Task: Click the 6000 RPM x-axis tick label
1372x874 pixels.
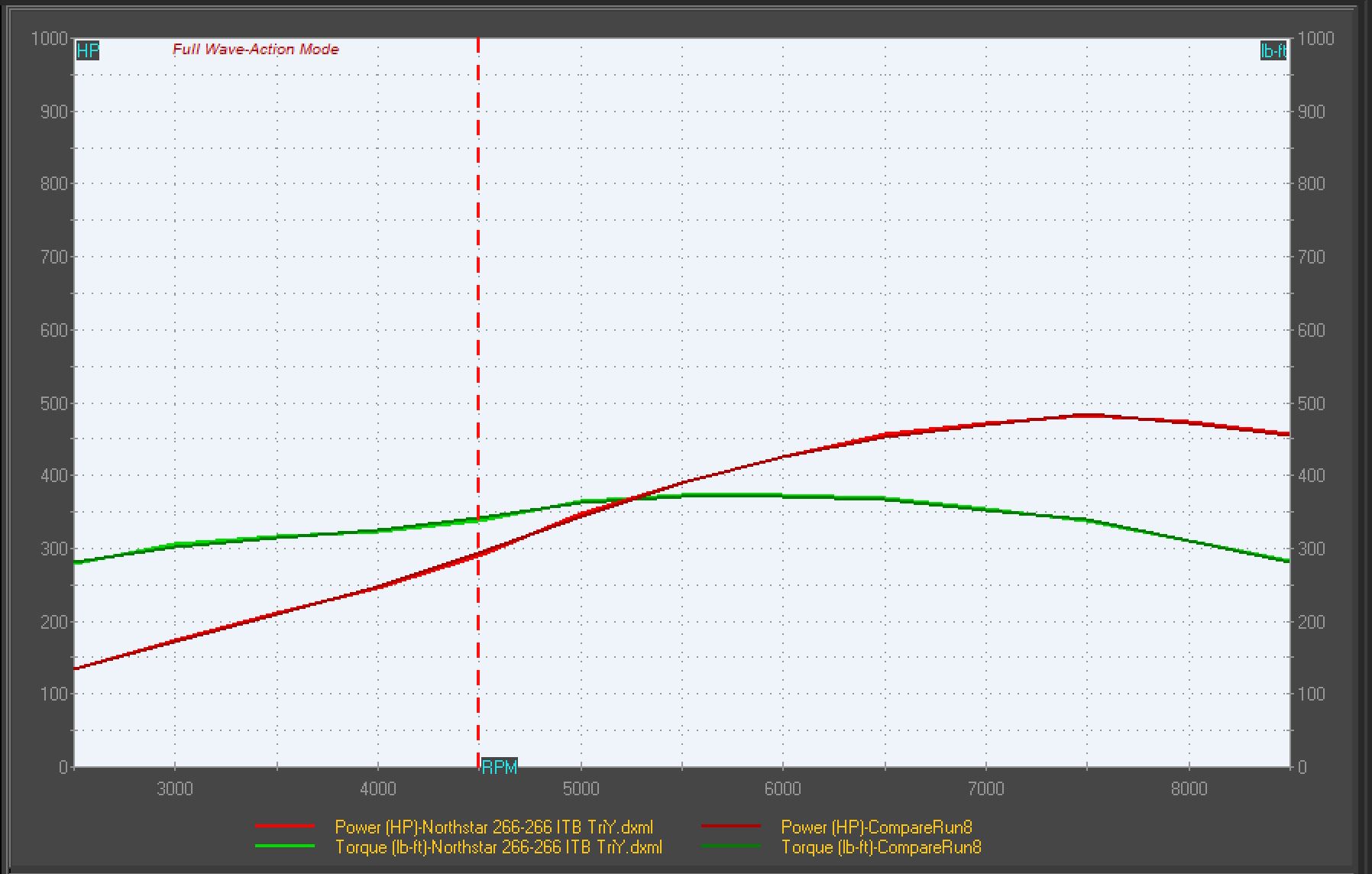Action: pos(783,789)
